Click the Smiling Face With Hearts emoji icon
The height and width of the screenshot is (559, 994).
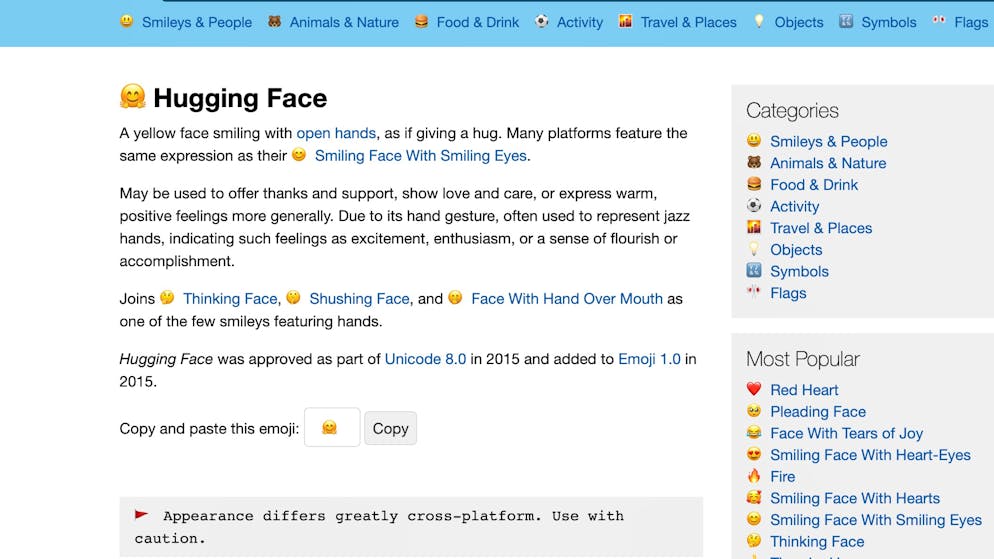(754, 497)
